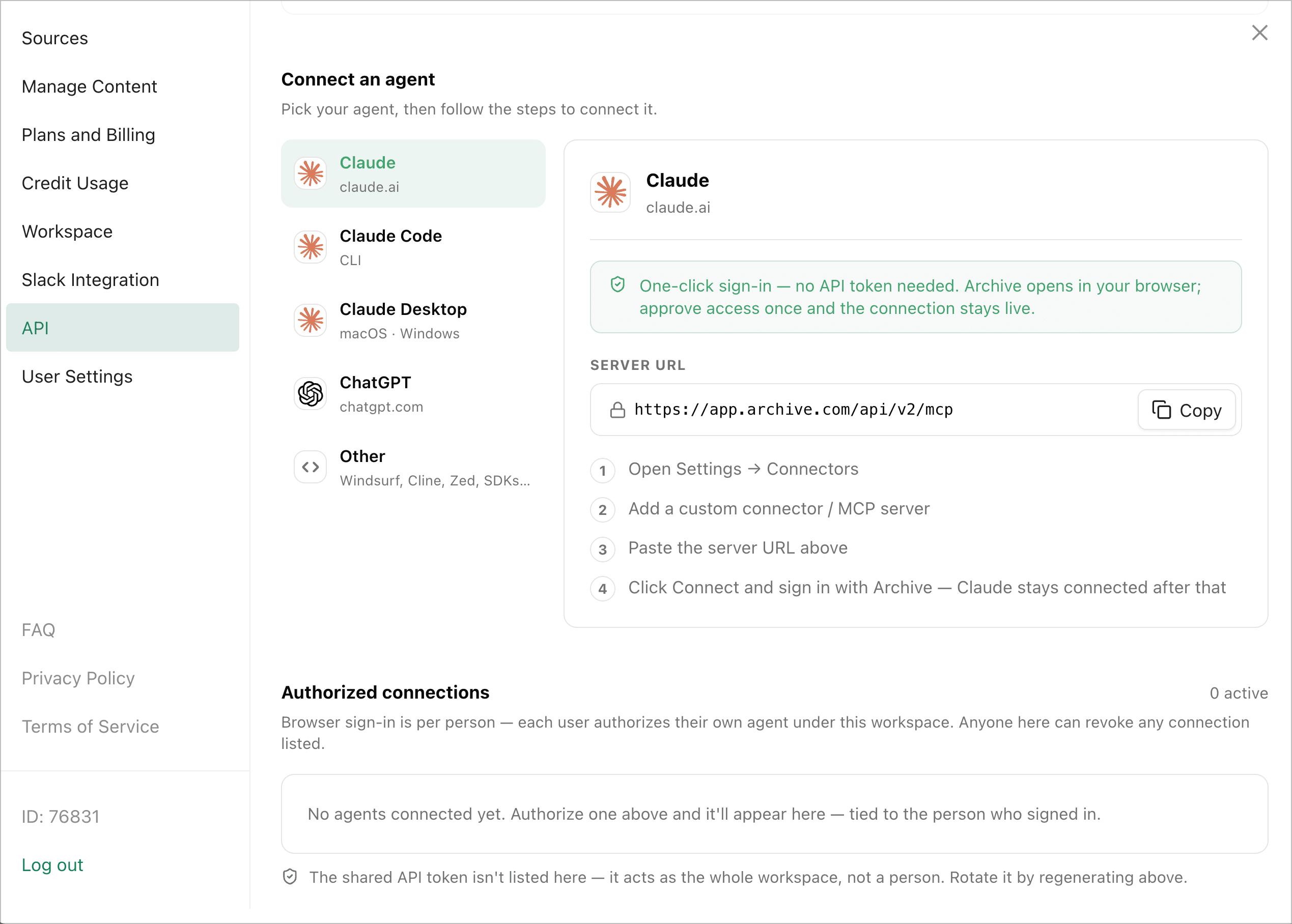Click the 'Authorized connections' heading

pos(385,692)
